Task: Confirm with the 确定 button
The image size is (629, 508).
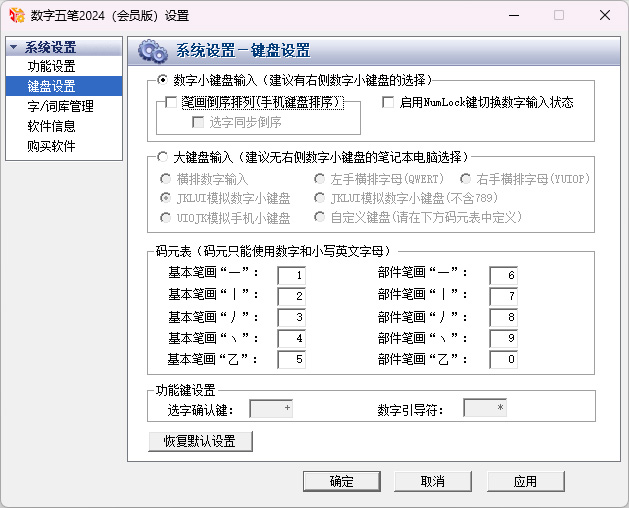Action: click(342, 481)
